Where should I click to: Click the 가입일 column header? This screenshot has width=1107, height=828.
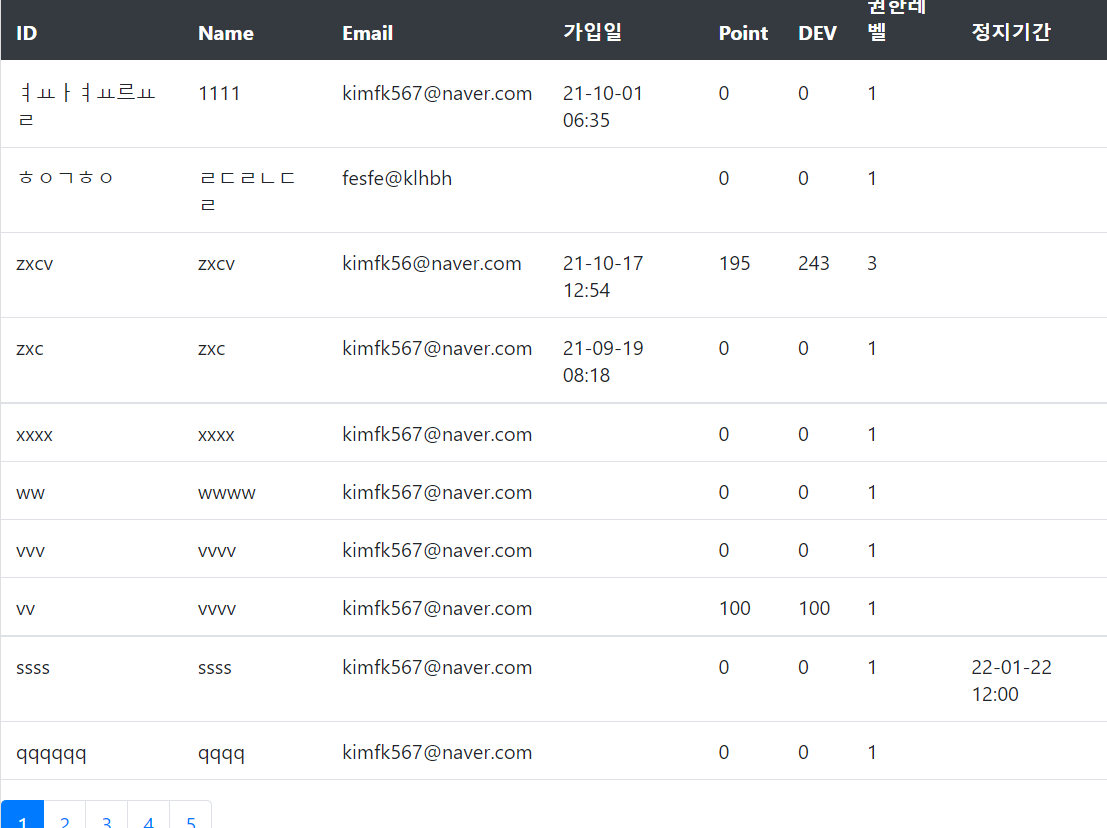click(x=592, y=32)
